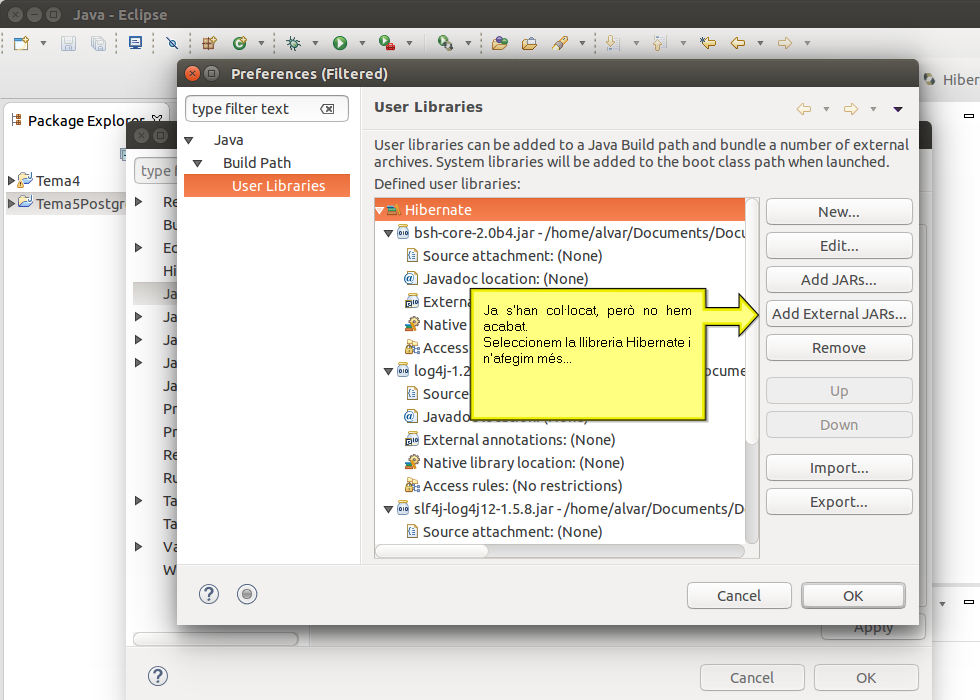Screen dimensions: 980x700
Task: Click the Open Type icon
Action: [x=499, y=43]
